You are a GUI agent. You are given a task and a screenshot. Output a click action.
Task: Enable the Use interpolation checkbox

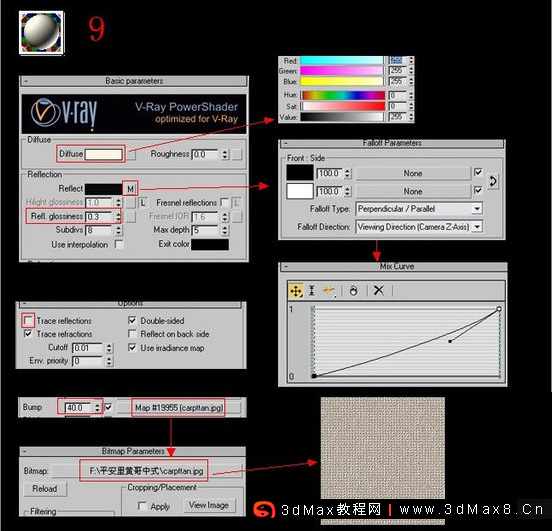[x=119, y=244]
